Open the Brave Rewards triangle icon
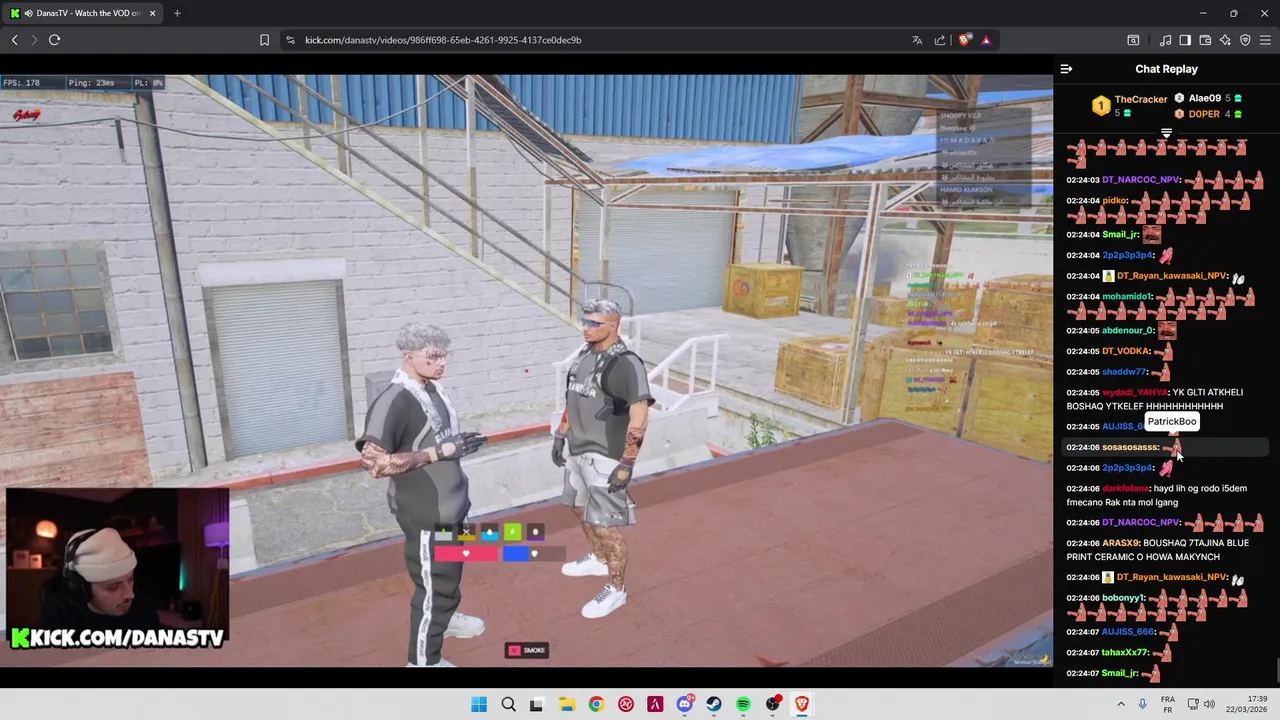 (986, 40)
